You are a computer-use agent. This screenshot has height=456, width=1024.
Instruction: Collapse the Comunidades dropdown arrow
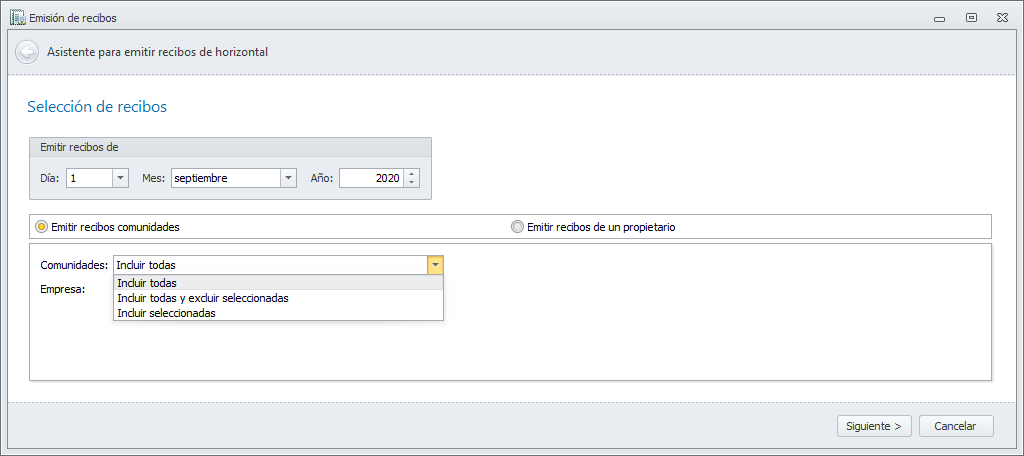(x=435, y=265)
